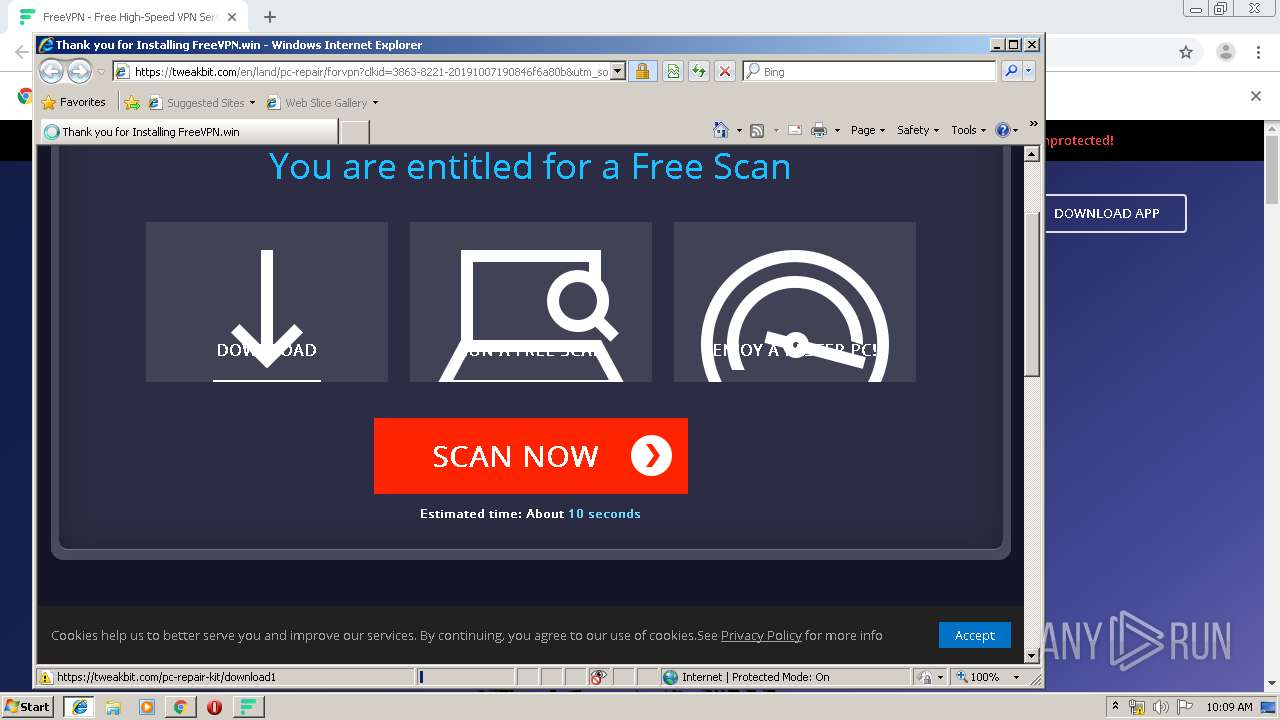Click Chrome profile avatar icon

1225,52
